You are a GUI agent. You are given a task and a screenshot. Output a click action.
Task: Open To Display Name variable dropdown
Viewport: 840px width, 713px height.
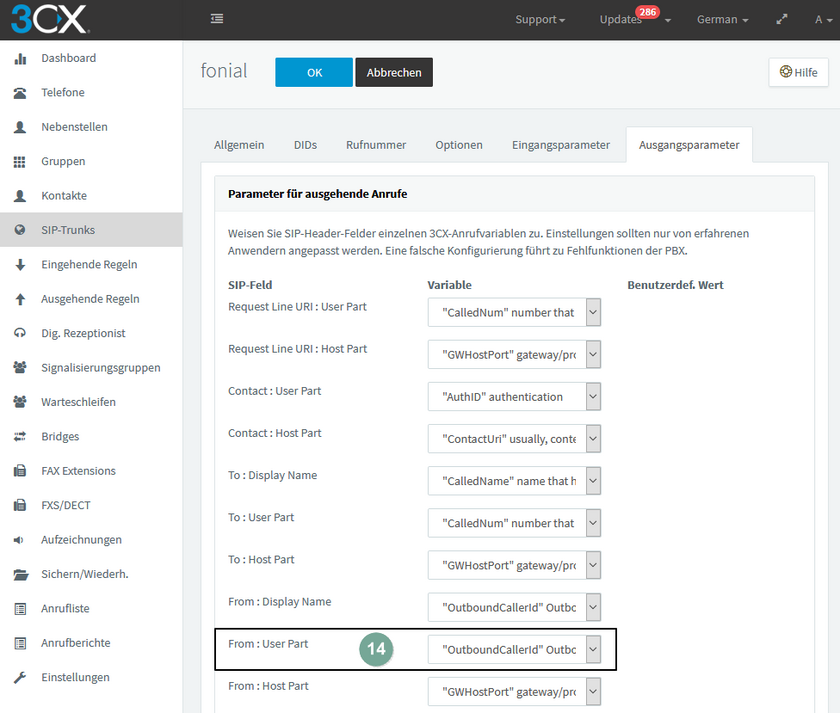click(x=514, y=481)
